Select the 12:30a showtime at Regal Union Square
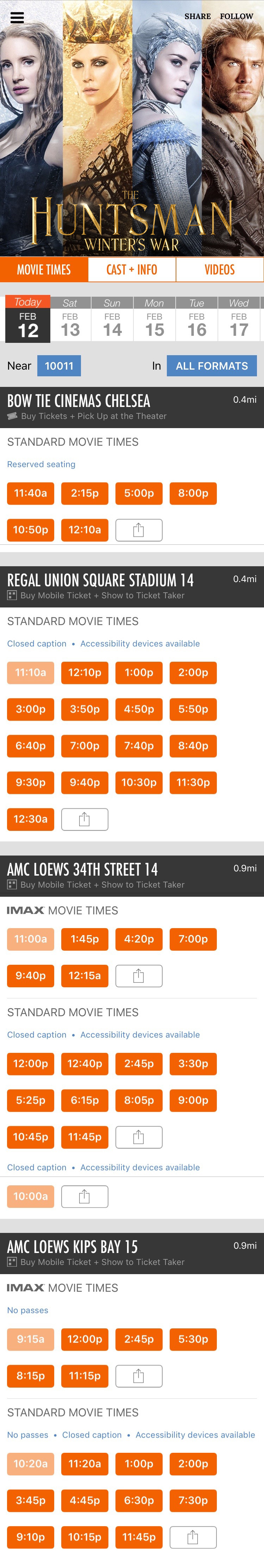264x1568 pixels. click(x=30, y=819)
